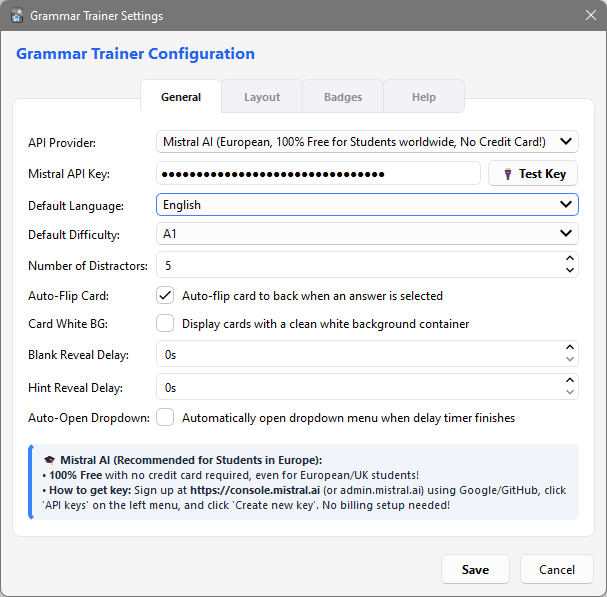This screenshot has width=607, height=597.
Task: Open the Badges tab
Action: pyautogui.click(x=343, y=97)
